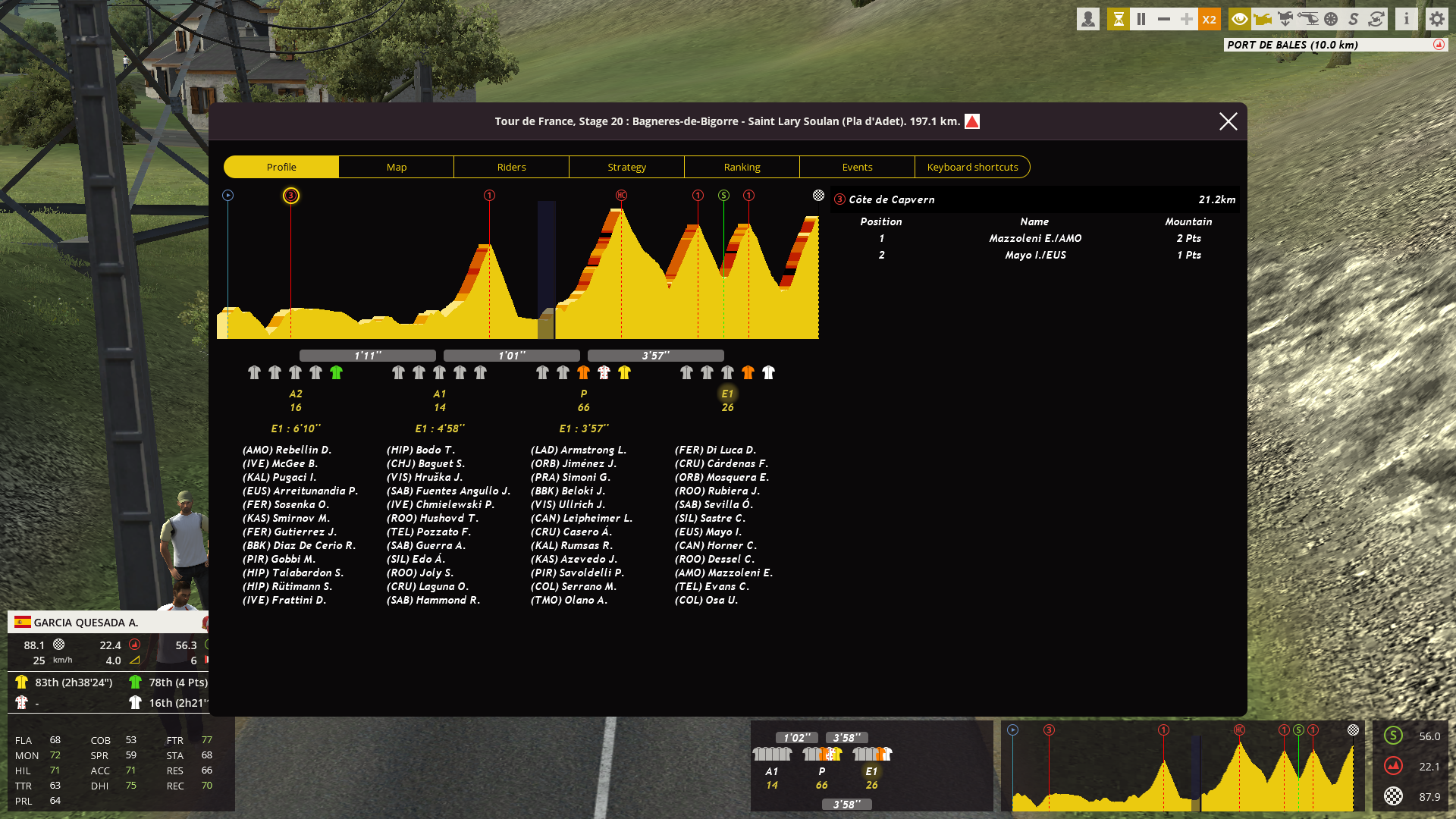The height and width of the screenshot is (819, 1456).
Task: Click the finish distance flag icon beside 88.1
Action: click(x=58, y=645)
